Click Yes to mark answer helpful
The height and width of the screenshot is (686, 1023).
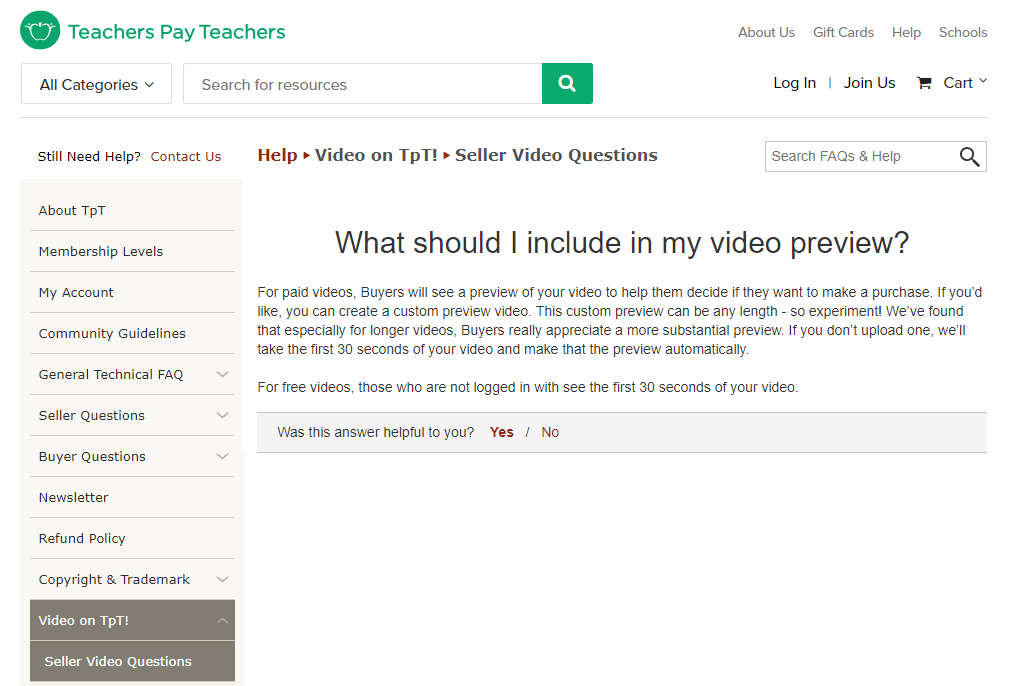pyautogui.click(x=501, y=432)
